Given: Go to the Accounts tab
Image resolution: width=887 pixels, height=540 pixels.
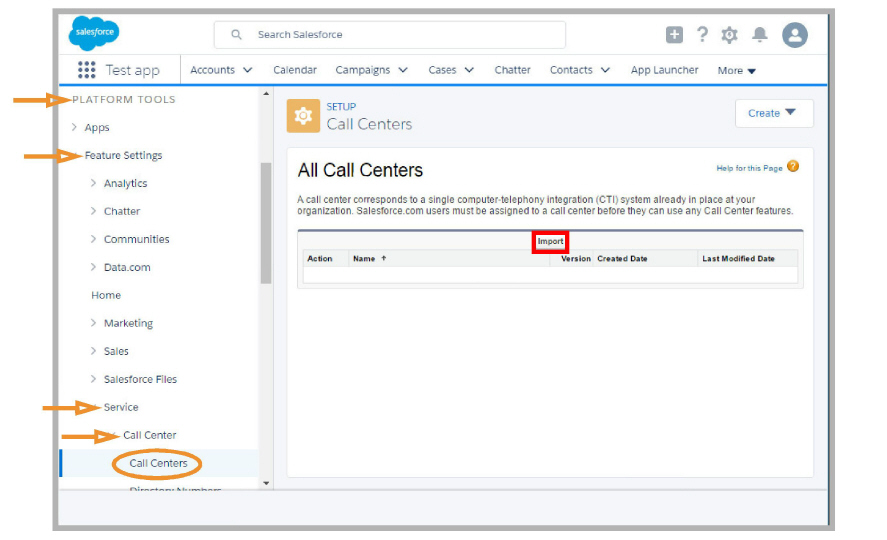Looking at the screenshot, I should click(x=213, y=70).
